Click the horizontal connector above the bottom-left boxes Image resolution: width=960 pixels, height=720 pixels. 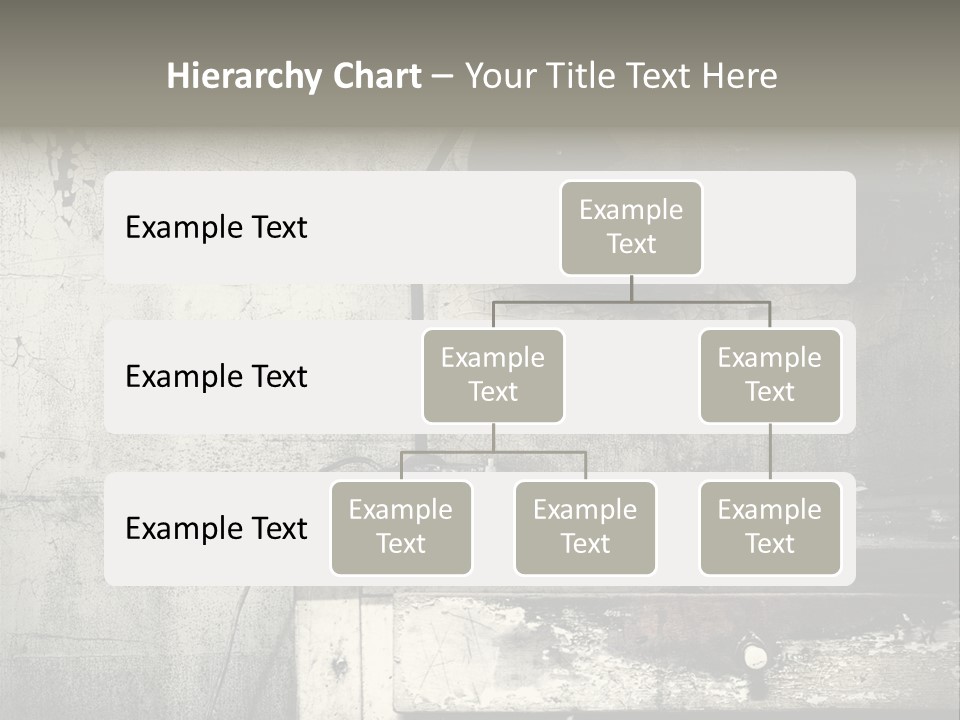point(540,452)
